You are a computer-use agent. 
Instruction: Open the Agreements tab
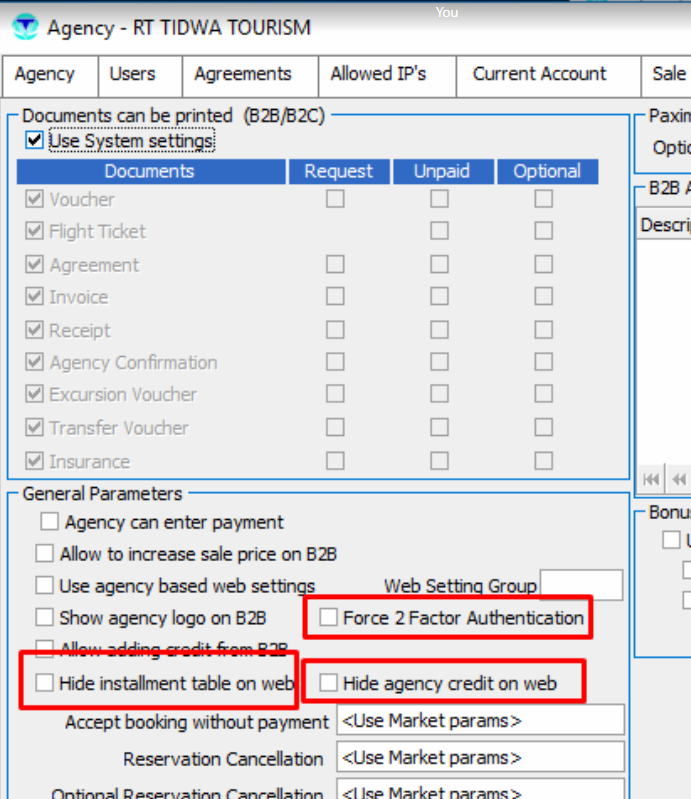tap(243, 74)
